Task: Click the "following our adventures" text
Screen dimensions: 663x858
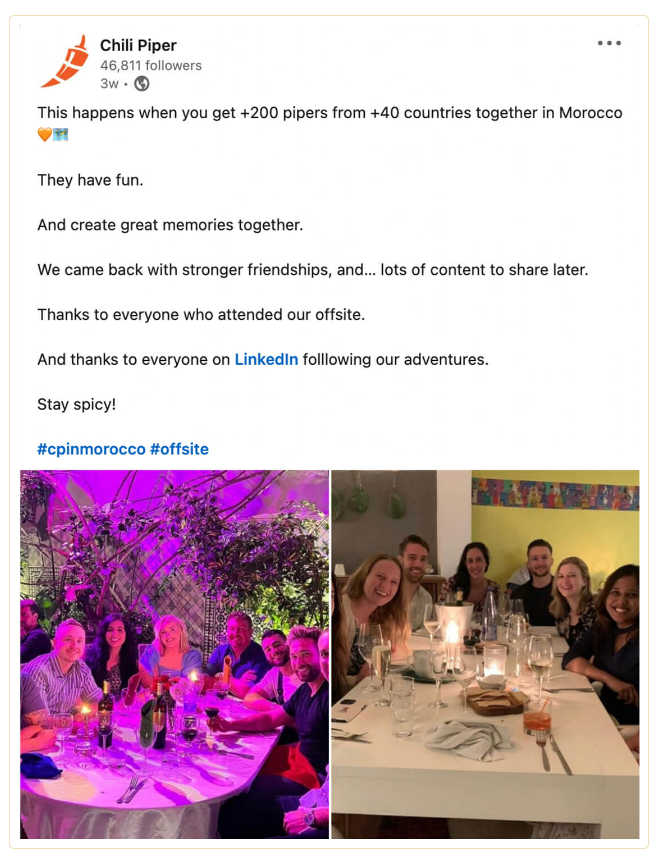Action: [x=396, y=360]
